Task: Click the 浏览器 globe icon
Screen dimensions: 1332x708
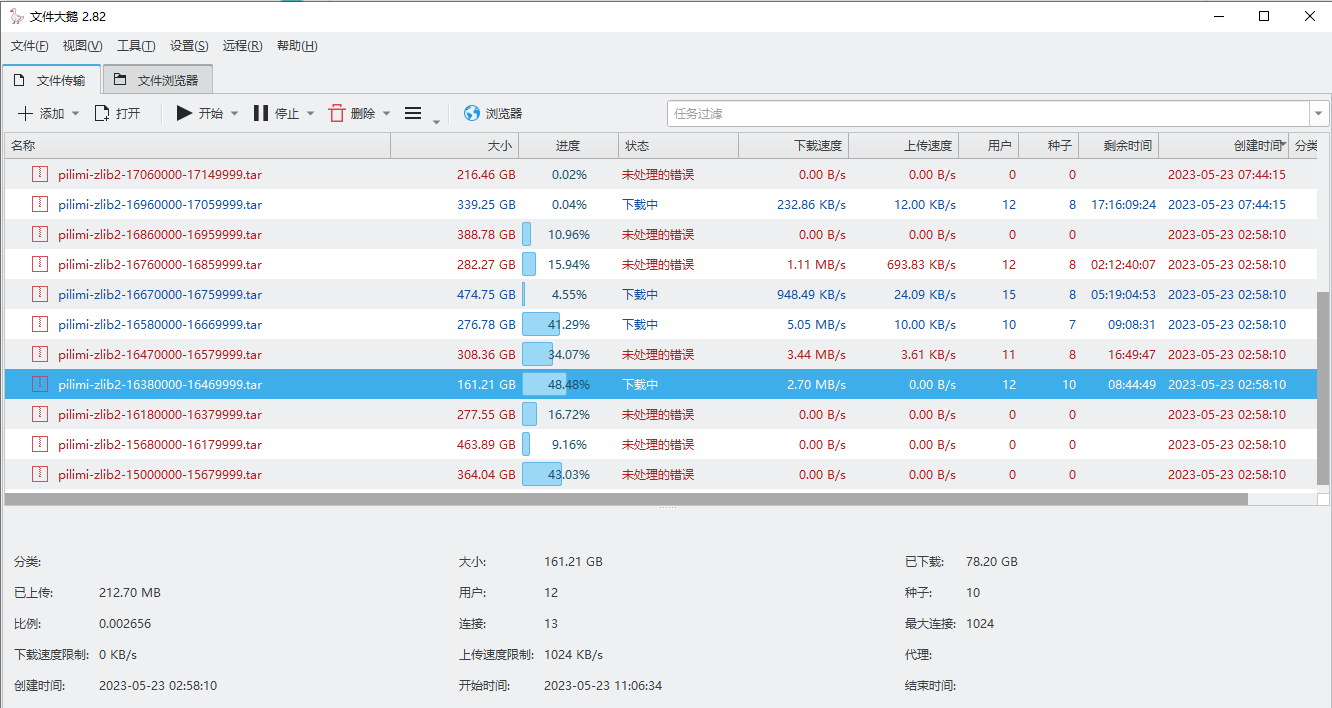Action: pos(470,113)
